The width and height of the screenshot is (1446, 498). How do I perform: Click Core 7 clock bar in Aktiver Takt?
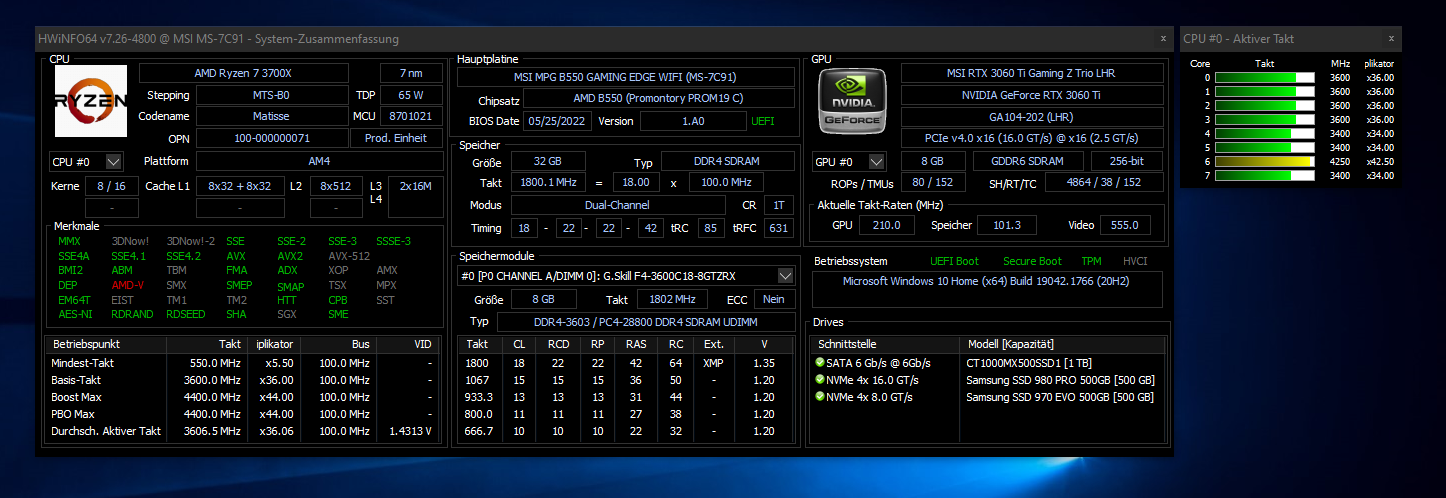pos(1265,175)
